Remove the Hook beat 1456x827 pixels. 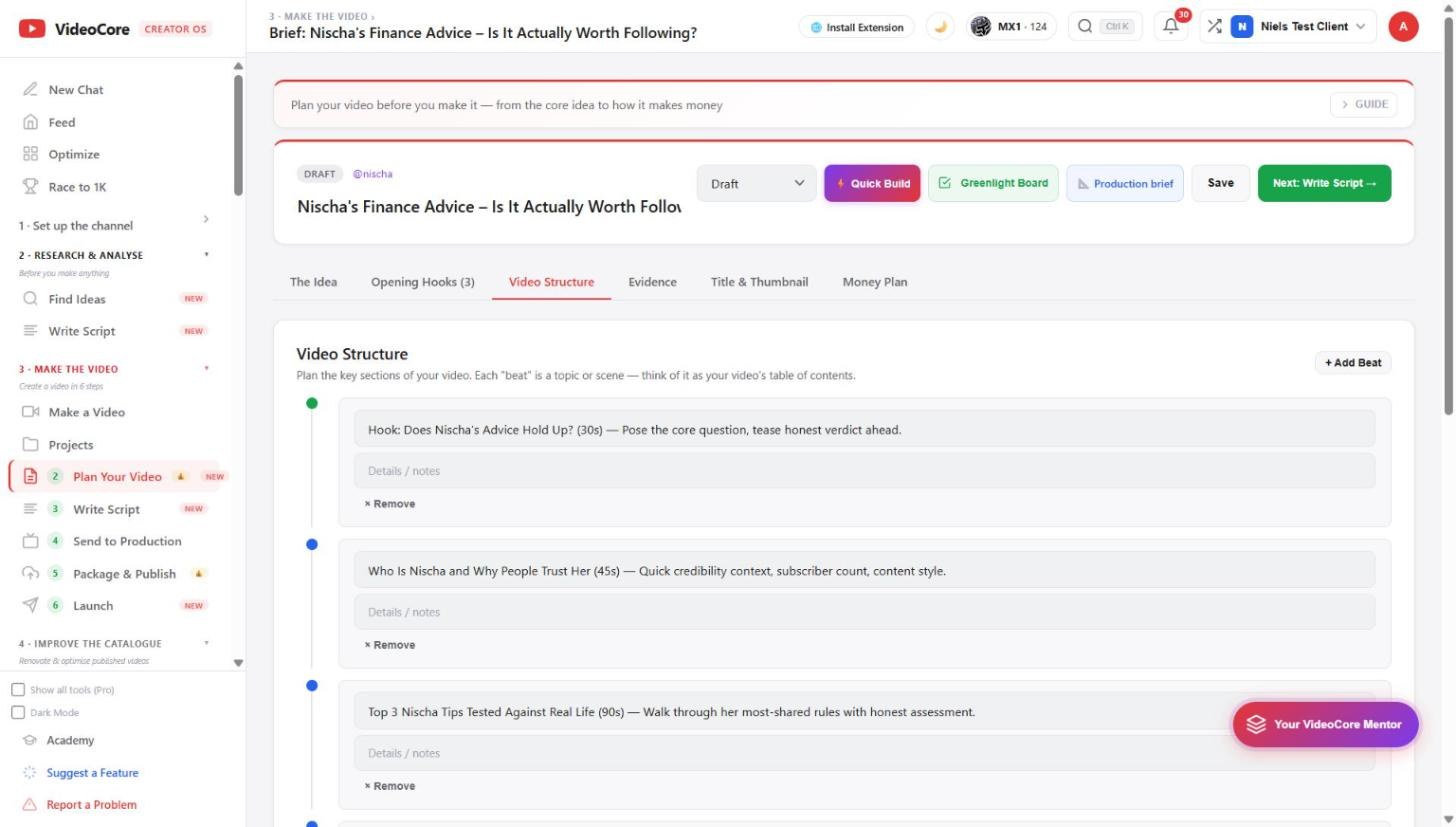click(390, 504)
